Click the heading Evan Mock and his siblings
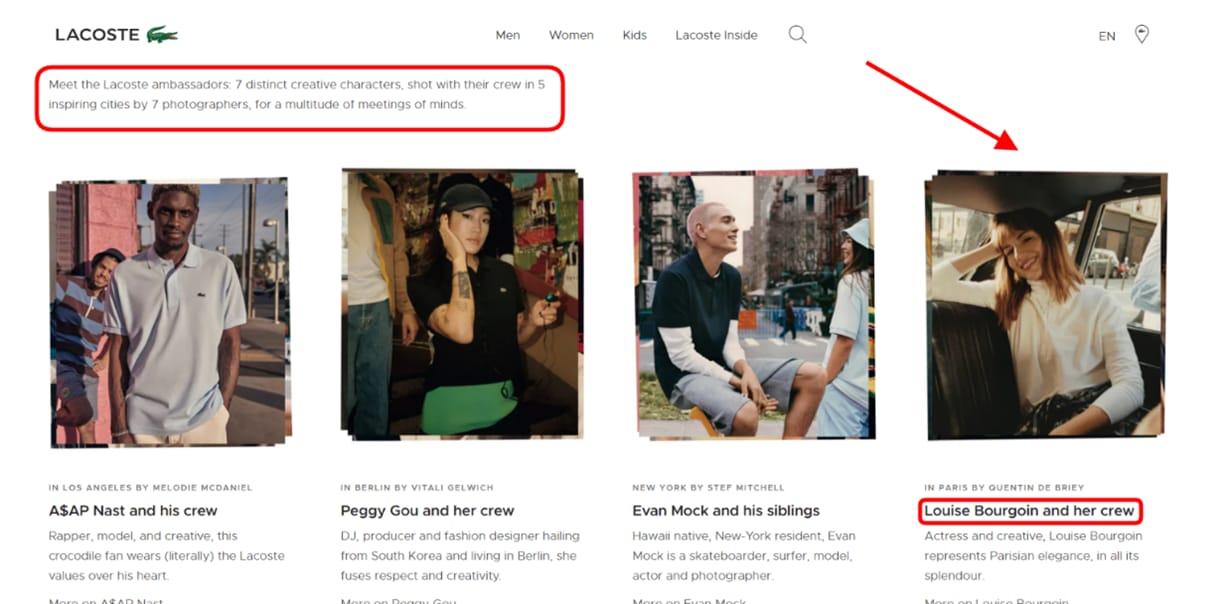Screen dimensions: 1230x604 click(x=726, y=511)
